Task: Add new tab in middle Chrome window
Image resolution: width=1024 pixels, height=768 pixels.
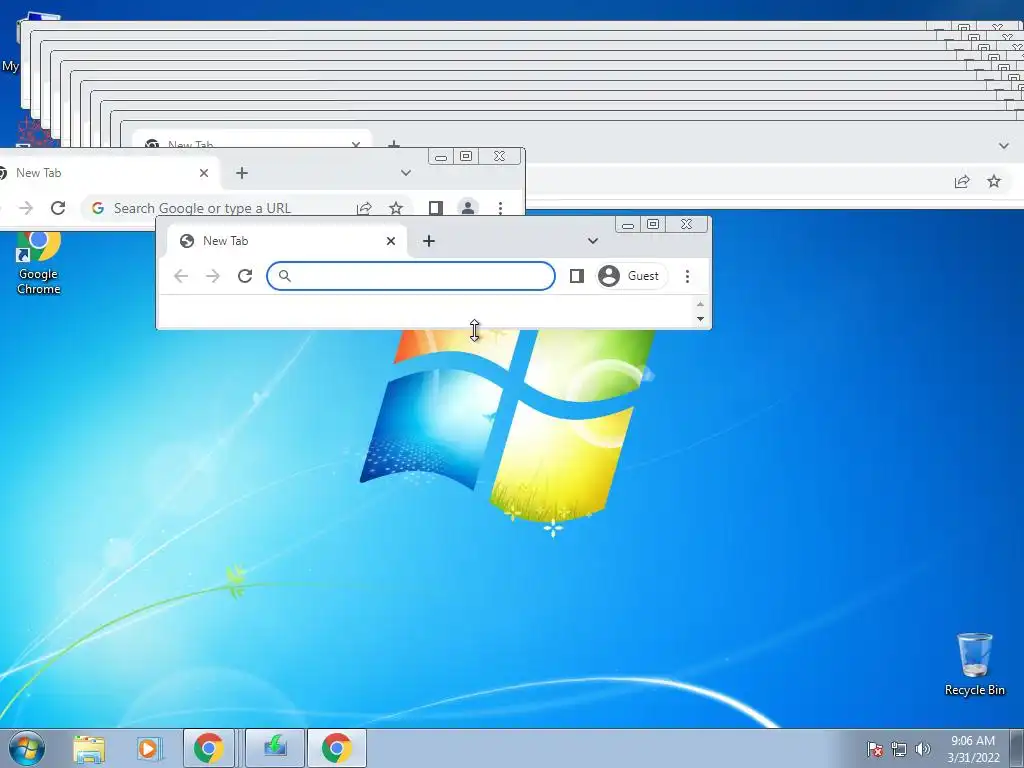Action: (242, 173)
